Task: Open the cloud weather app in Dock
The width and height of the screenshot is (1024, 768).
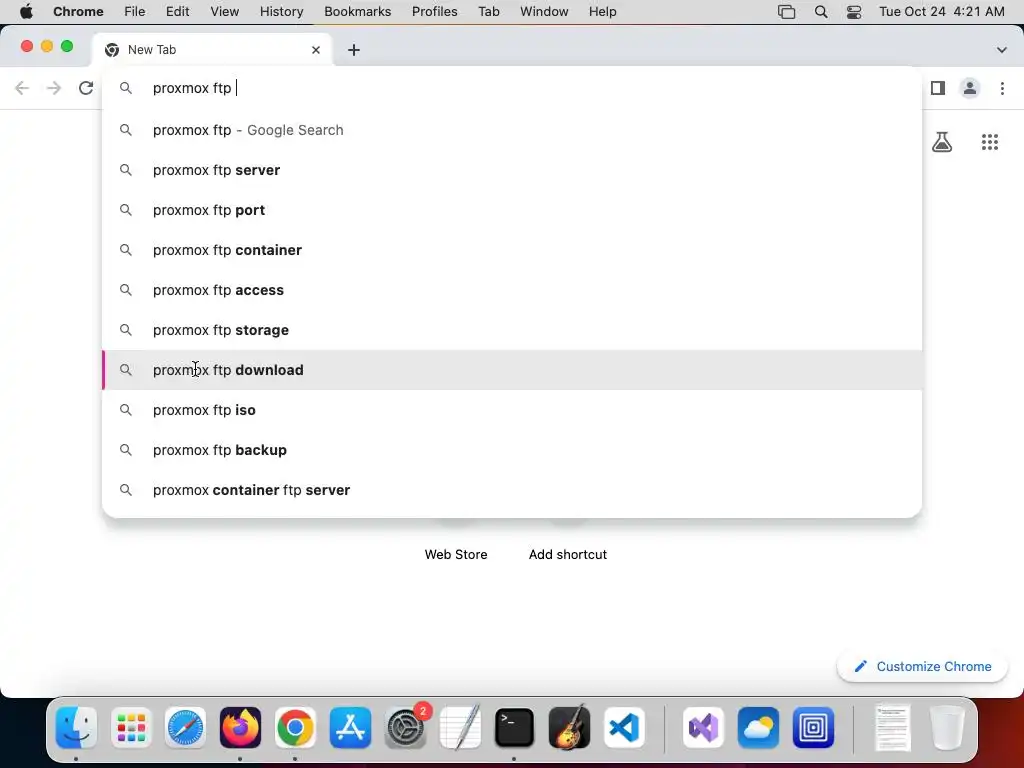Action: tap(758, 727)
